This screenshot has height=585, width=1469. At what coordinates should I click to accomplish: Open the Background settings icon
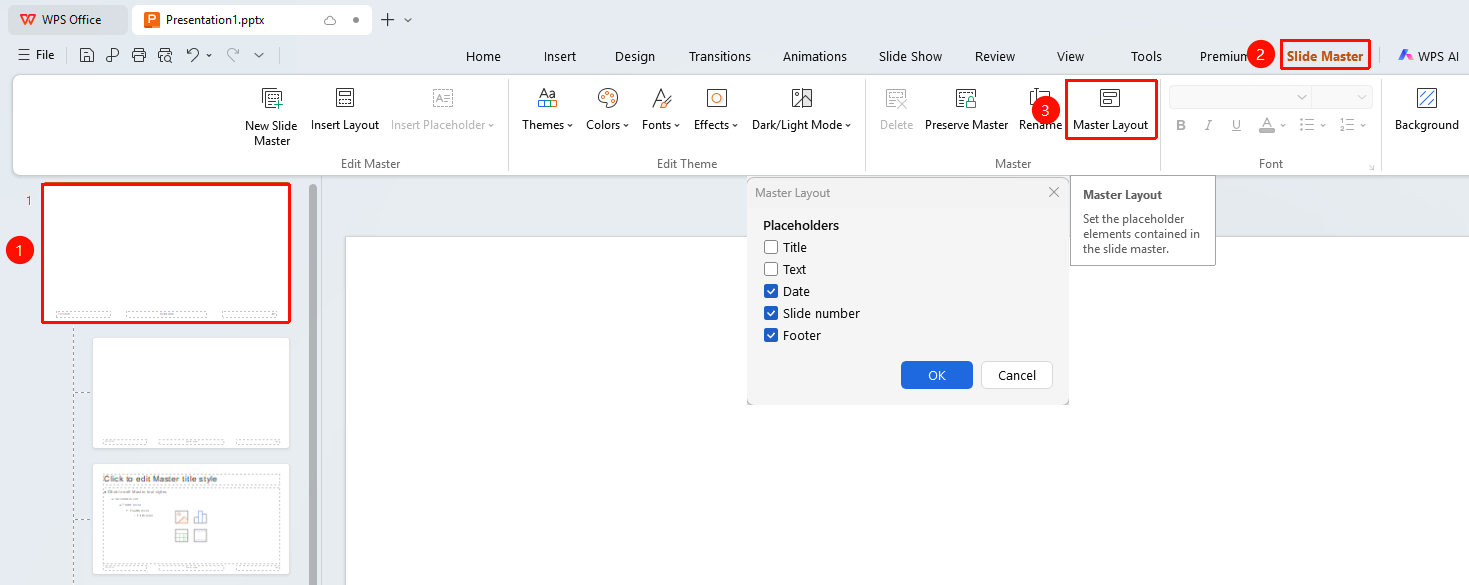click(1427, 98)
